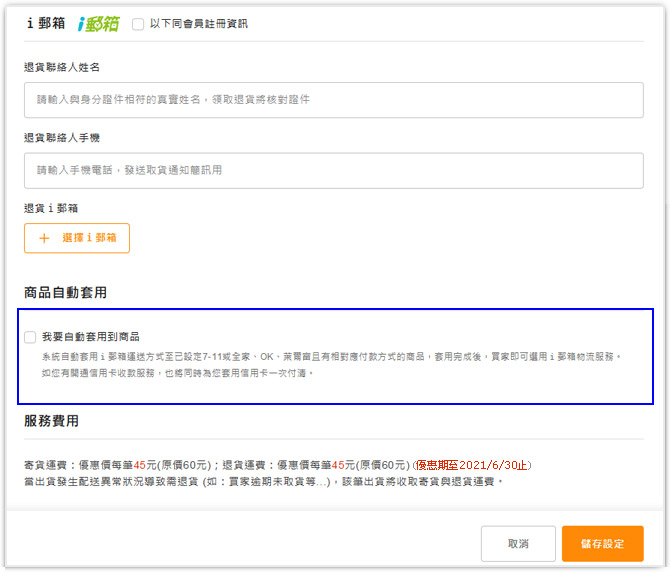Viewport: 670px width, 578px height.
Task: Focus the 退貨聯絡人姓名 name input field
Action: click(x=334, y=100)
